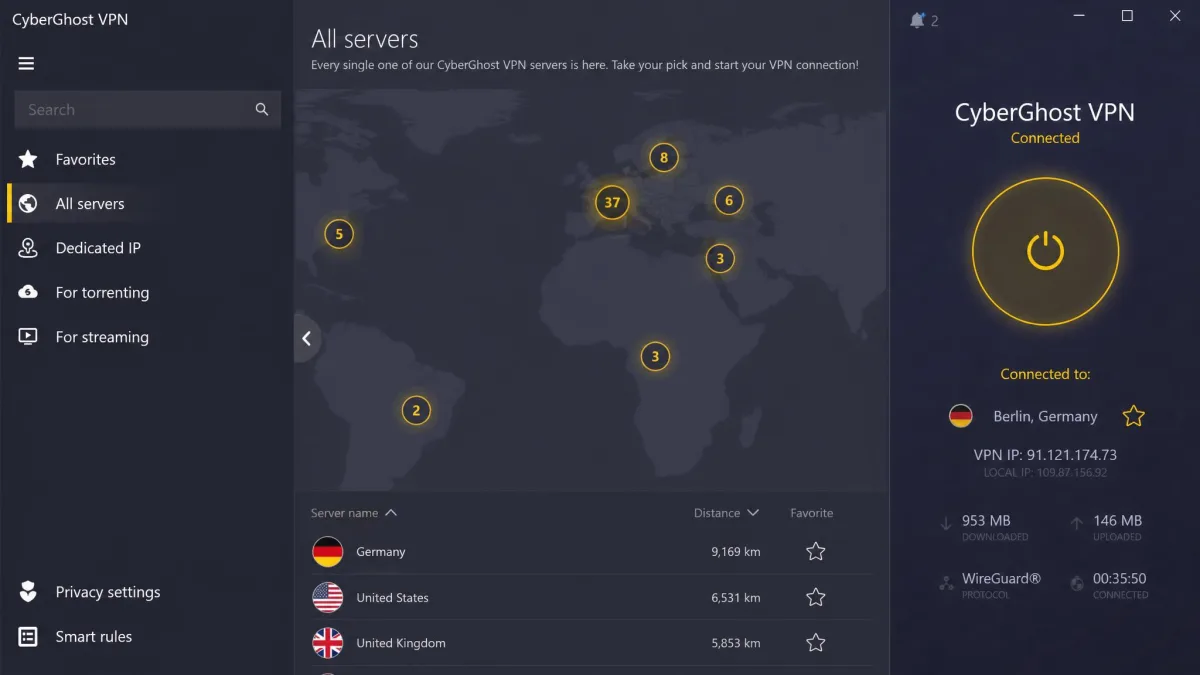The image size is (1200, 675).
Task: Click the German flag beside Berlin
Action: click(960, 416)
